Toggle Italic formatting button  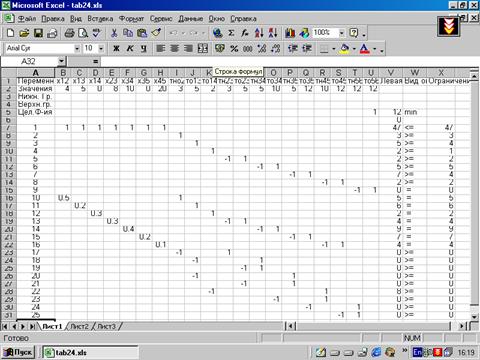point(130,49)
